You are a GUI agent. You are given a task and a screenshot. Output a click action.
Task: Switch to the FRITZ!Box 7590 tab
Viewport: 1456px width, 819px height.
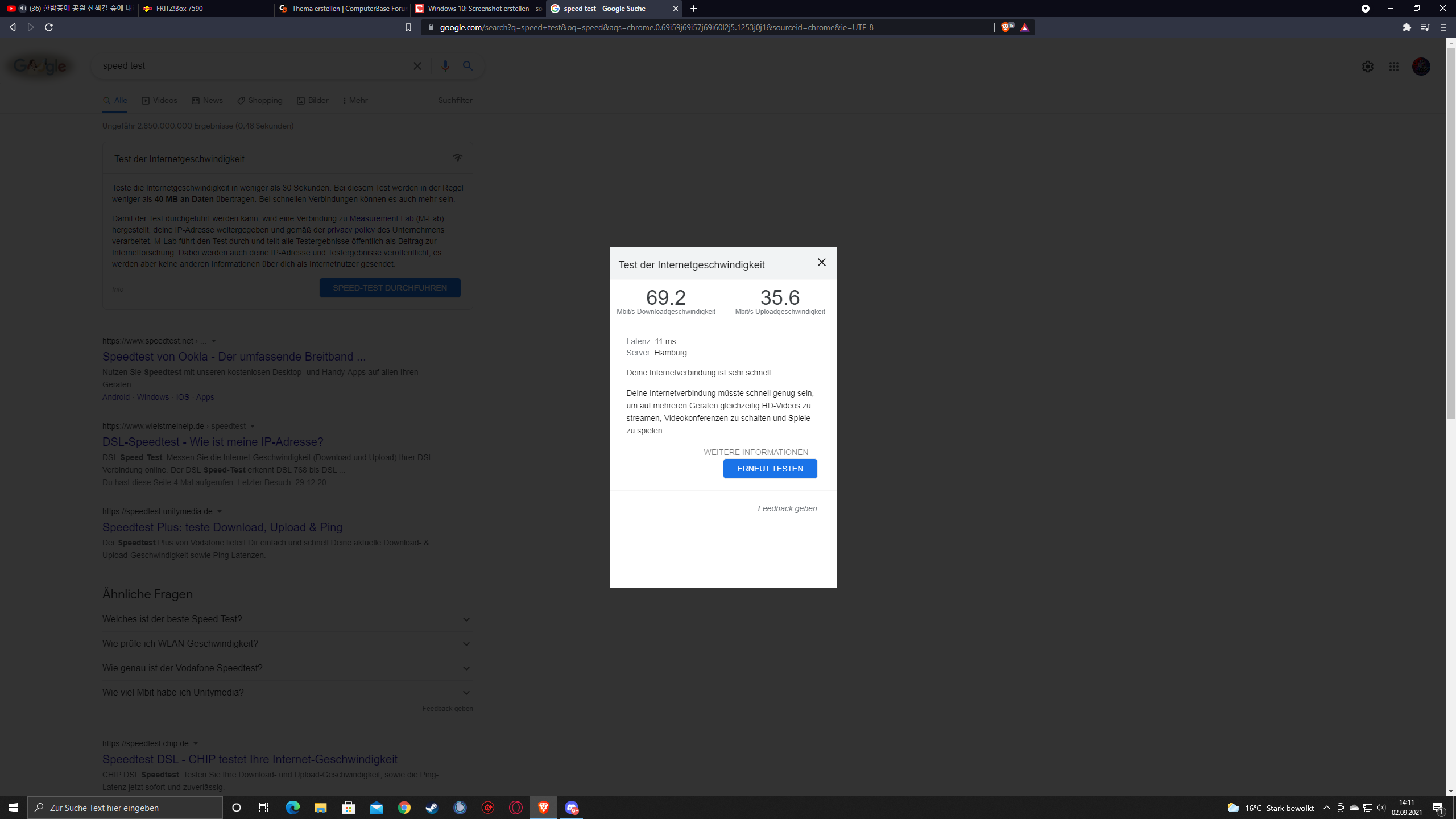coord(205,9)
